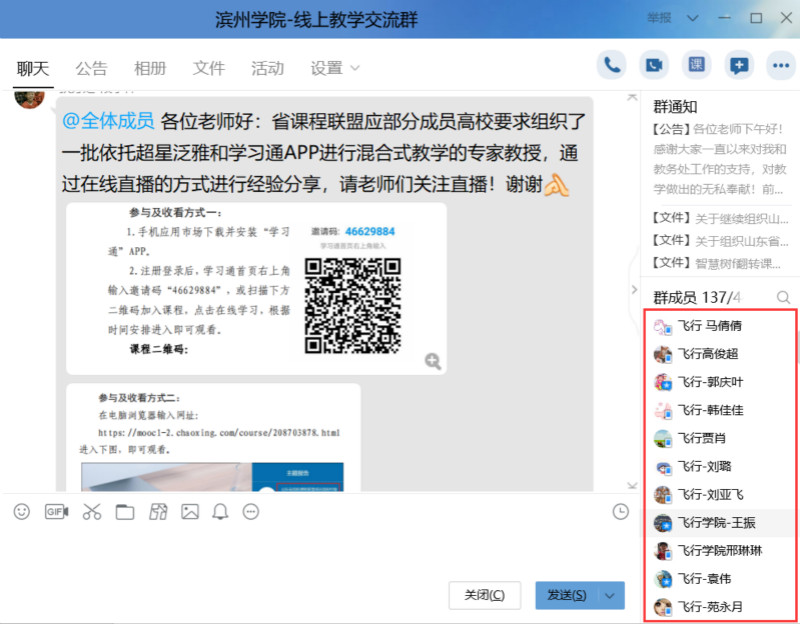
Task: Open the three-dot more options button
Action: pyautogui.click(x=779, y=66)
